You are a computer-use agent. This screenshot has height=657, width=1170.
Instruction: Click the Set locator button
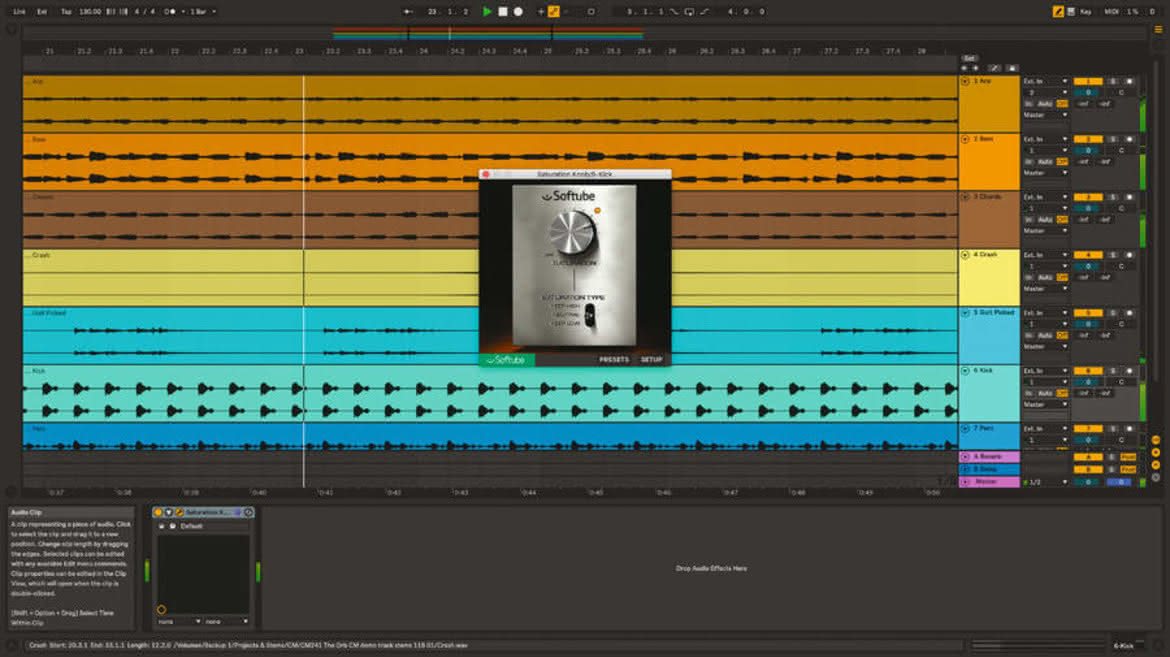point(969,57)
